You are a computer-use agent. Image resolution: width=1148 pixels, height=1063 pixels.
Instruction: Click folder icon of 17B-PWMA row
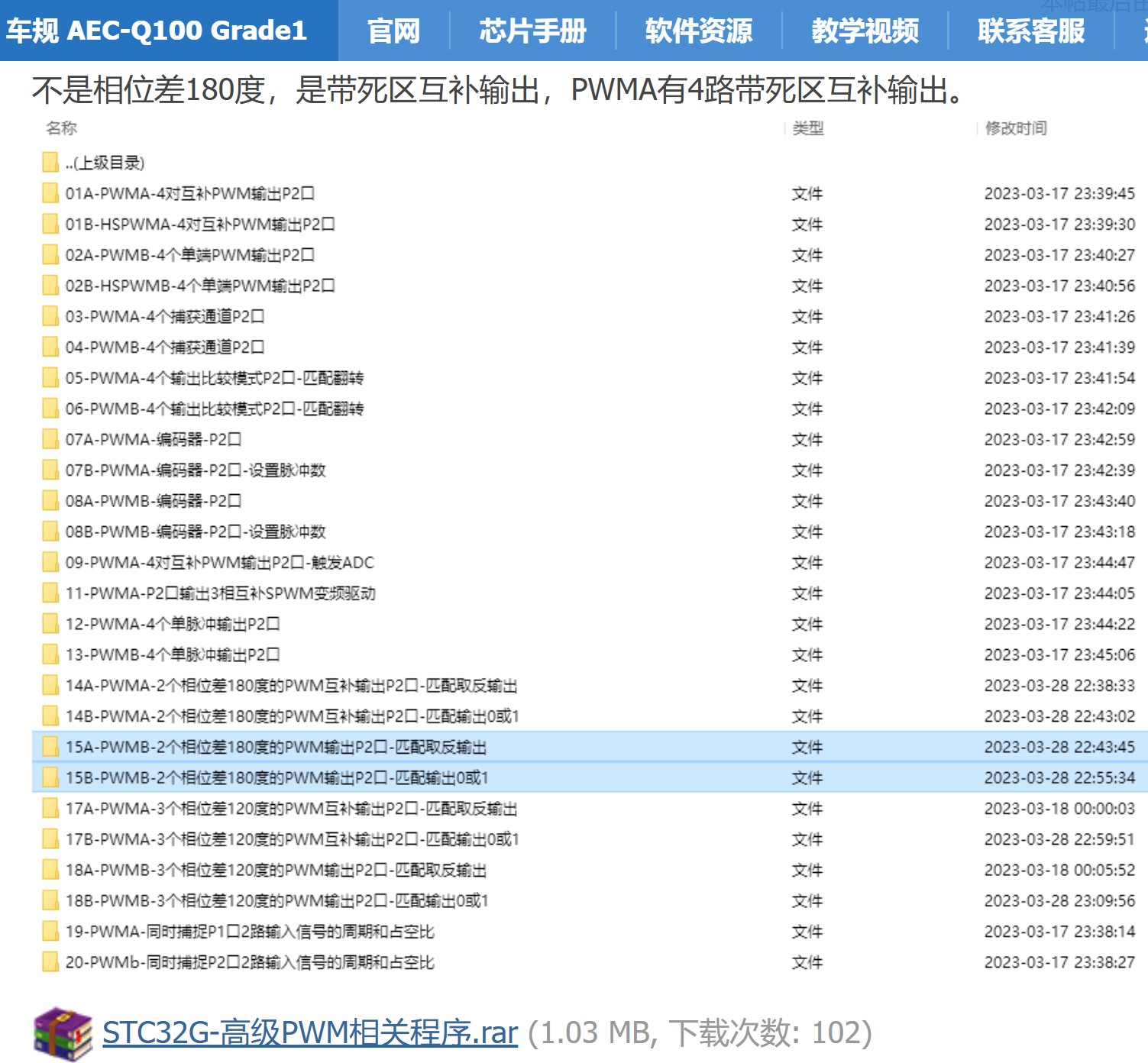pos(50,838)
